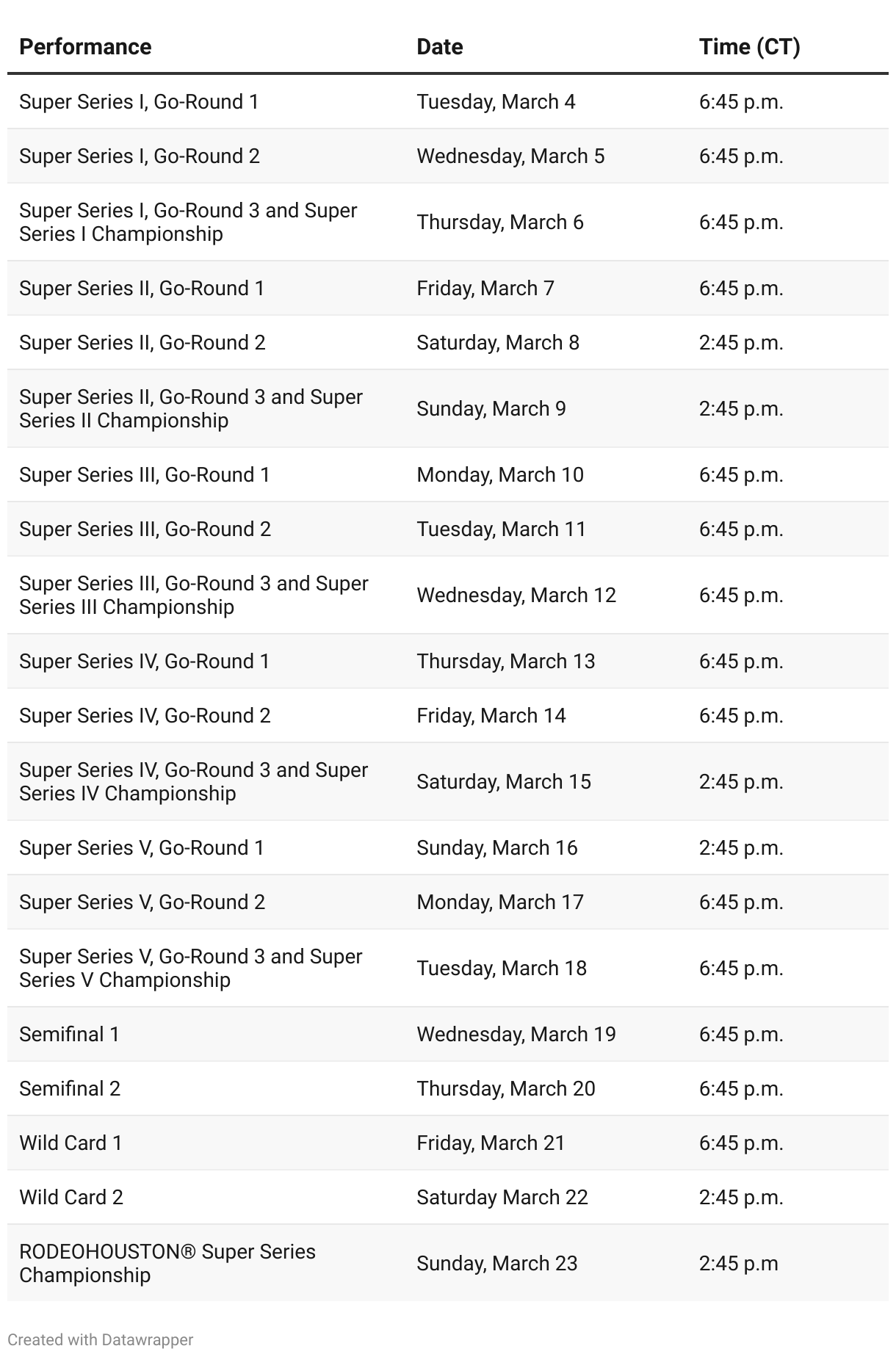Select Super Series V, Go-Round 2 row
896x1357 pixels.
pyautogui.click(x=448, y=902)
